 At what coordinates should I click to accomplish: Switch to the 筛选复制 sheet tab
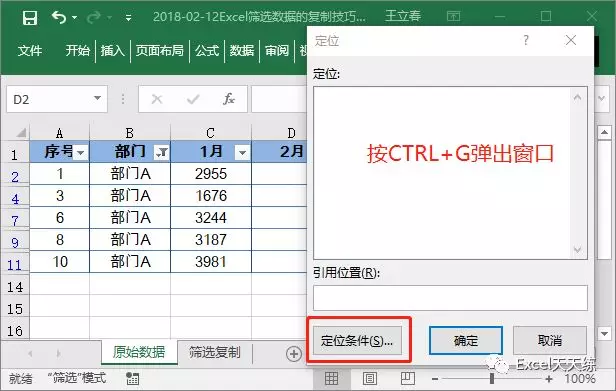(214, 352)
